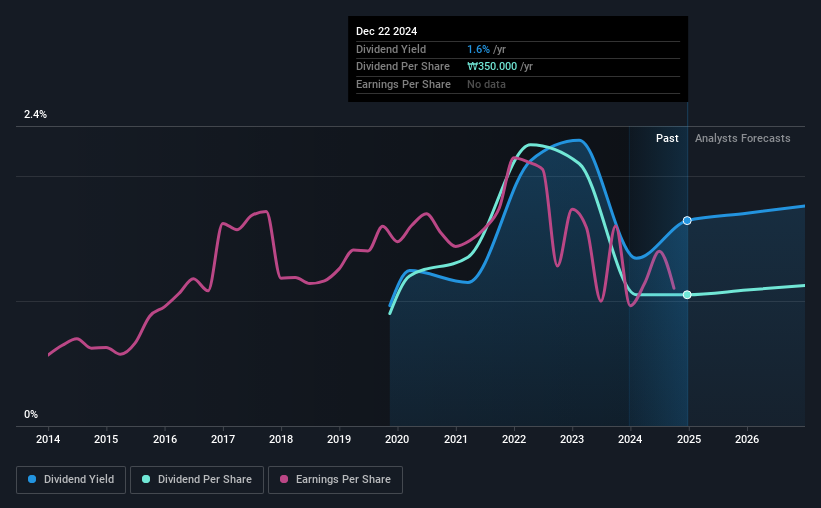Click the pink Earnings Per Share legend dot
The height and width of the screenshot is (508, 821).
point(284,479)
